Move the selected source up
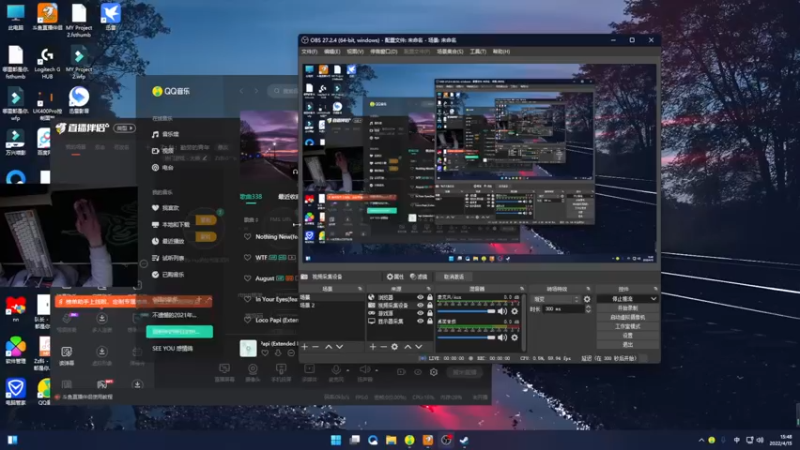 pos(408,346)
